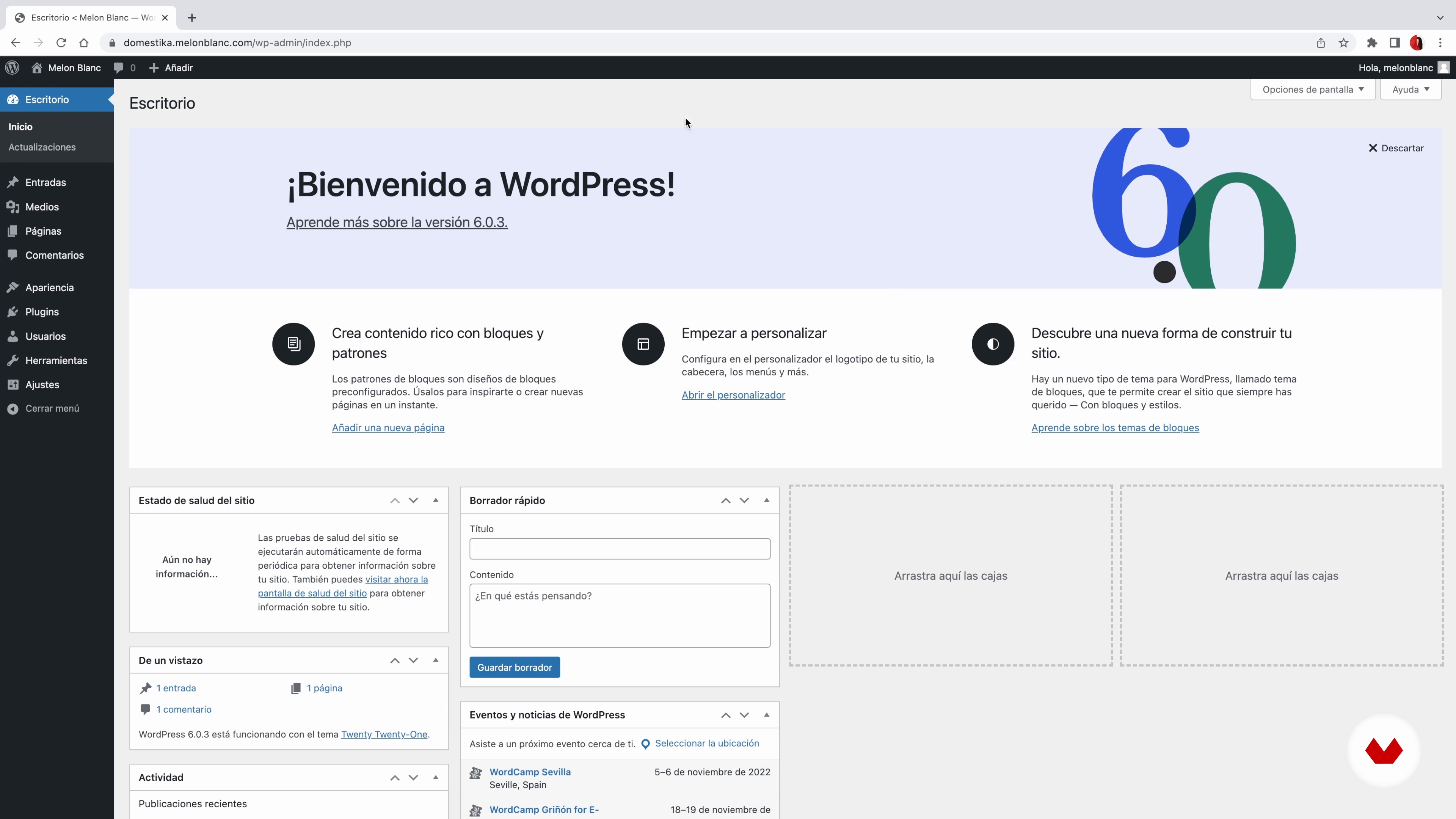Go back in browser history
The image size is (1456, 819).
(x=15, y=43)
